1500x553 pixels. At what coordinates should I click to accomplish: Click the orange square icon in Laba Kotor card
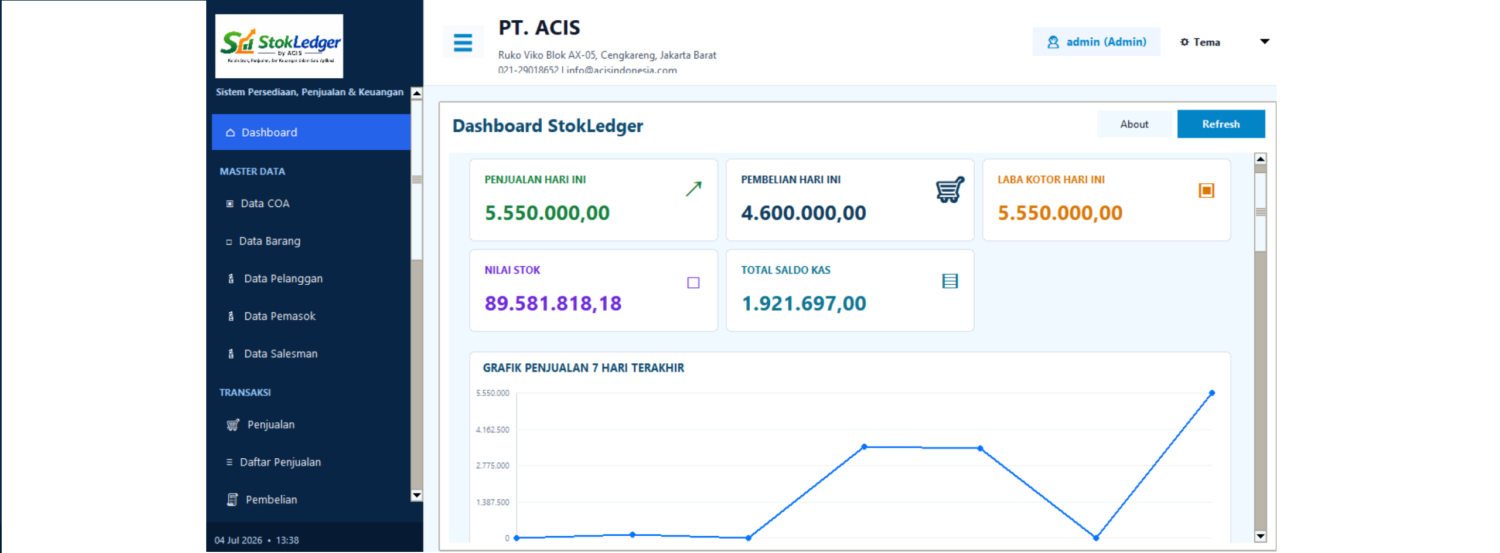[x=1206, y=190]
